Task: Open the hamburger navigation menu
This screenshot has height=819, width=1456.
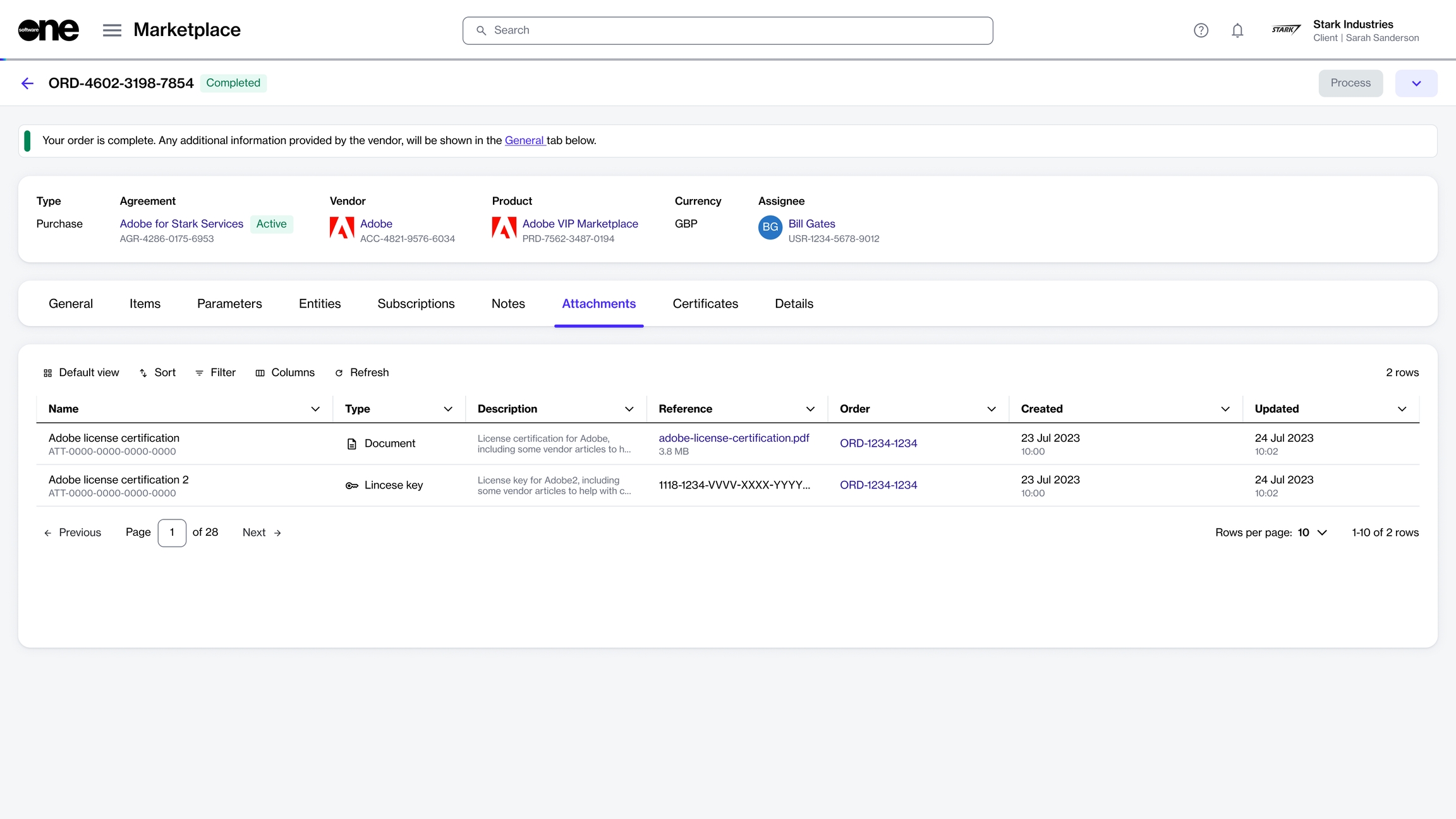Action: [112, 30]
